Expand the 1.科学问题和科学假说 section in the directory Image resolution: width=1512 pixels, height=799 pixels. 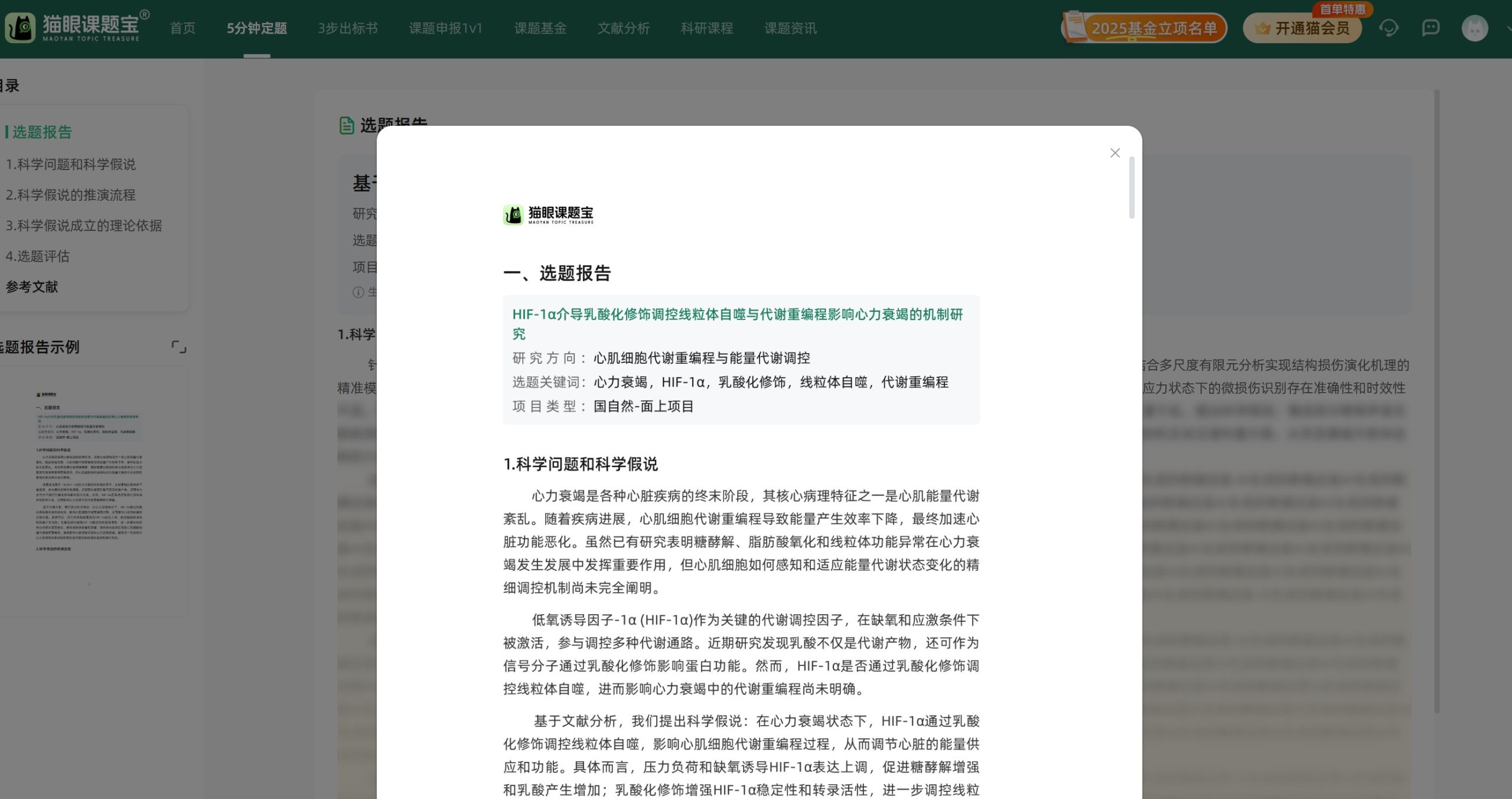(70, 165)
